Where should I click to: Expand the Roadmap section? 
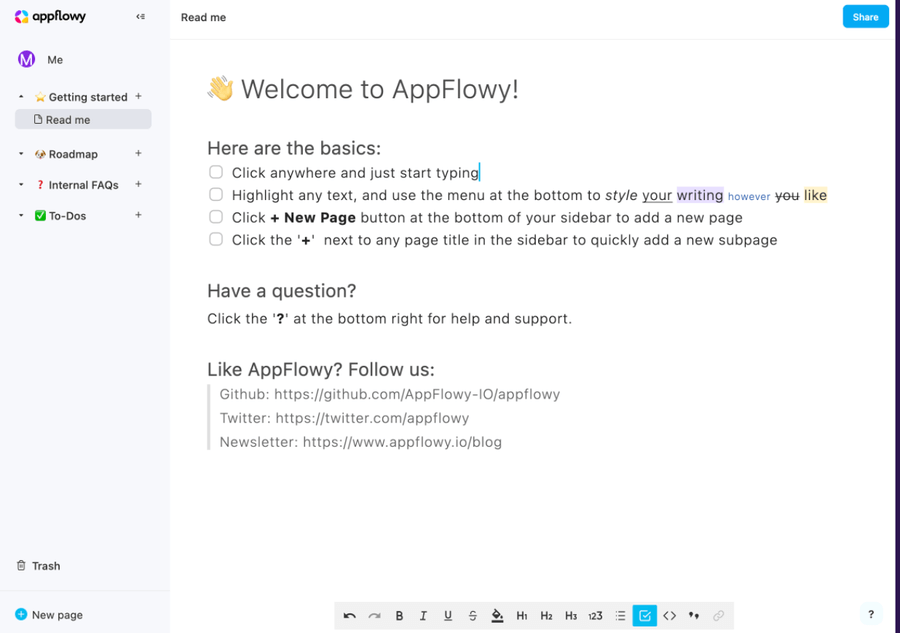pos(21,154)
